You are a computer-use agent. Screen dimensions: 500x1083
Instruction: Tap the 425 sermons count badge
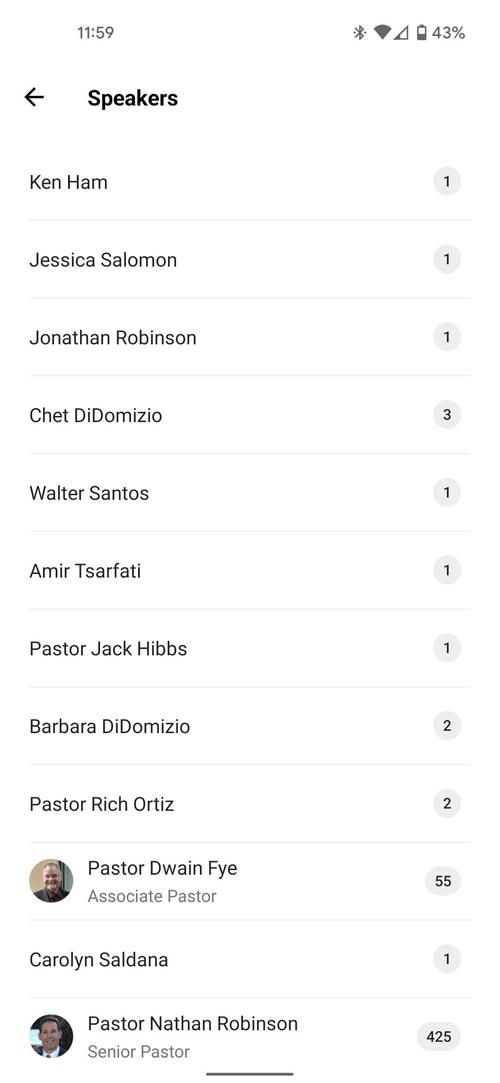pos(439,1037)
